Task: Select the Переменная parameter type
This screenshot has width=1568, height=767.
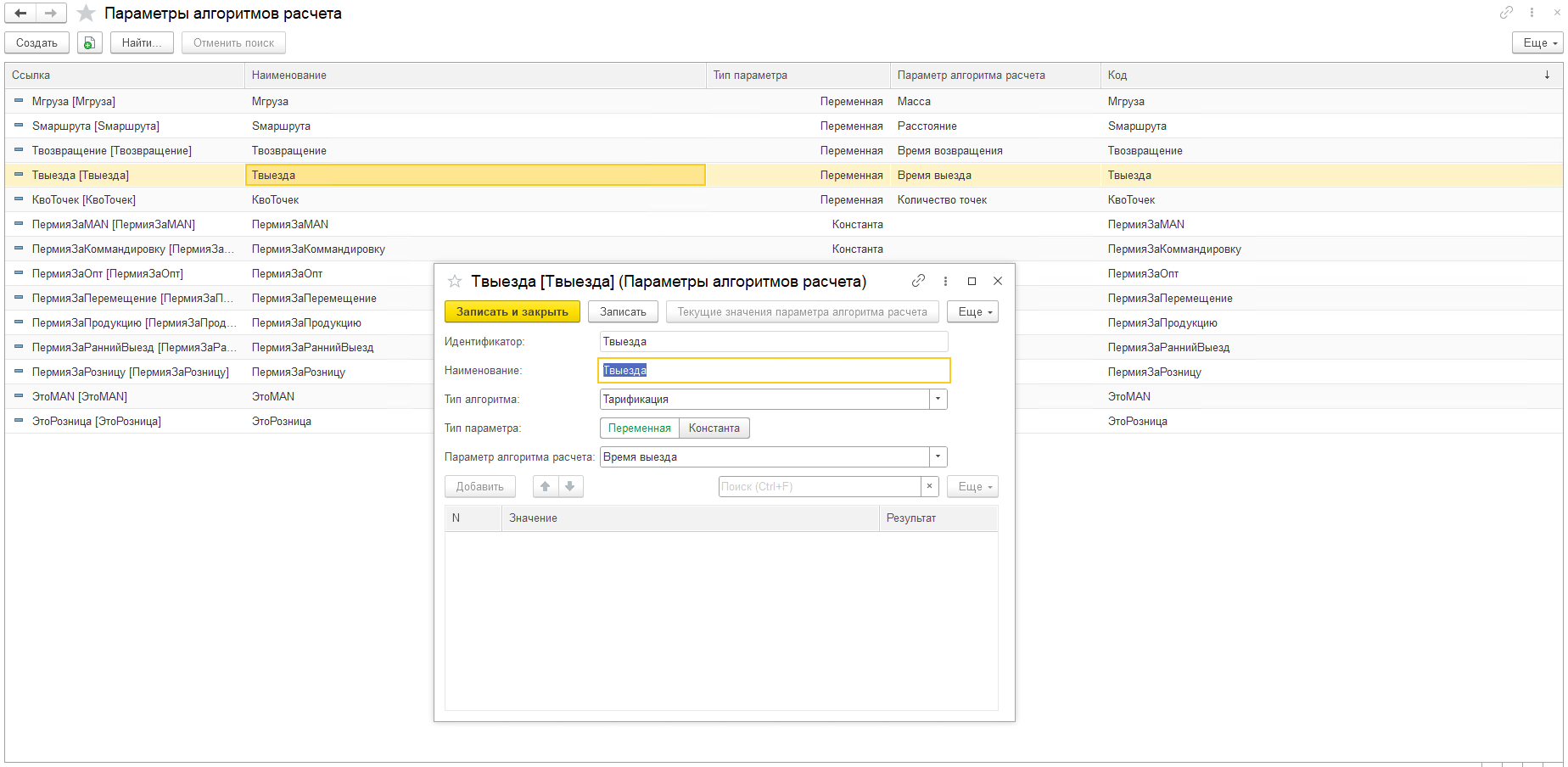Action: coord(639,428)
